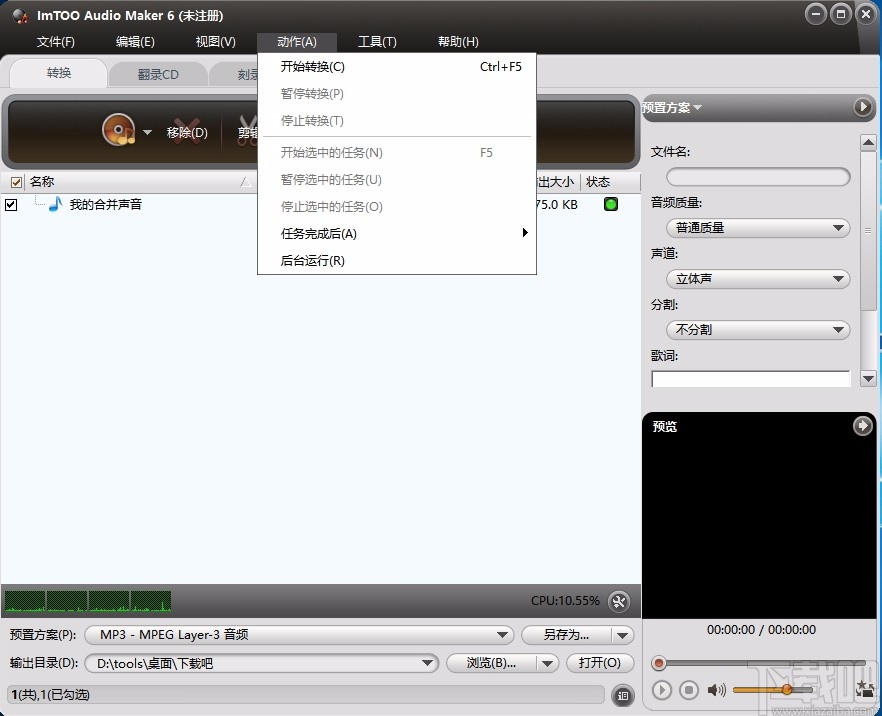Open the 声道 channel dropdown showing 立体声
Viewport: 882px width, 716px height.
pyautogui.click(x=757, y=279)
